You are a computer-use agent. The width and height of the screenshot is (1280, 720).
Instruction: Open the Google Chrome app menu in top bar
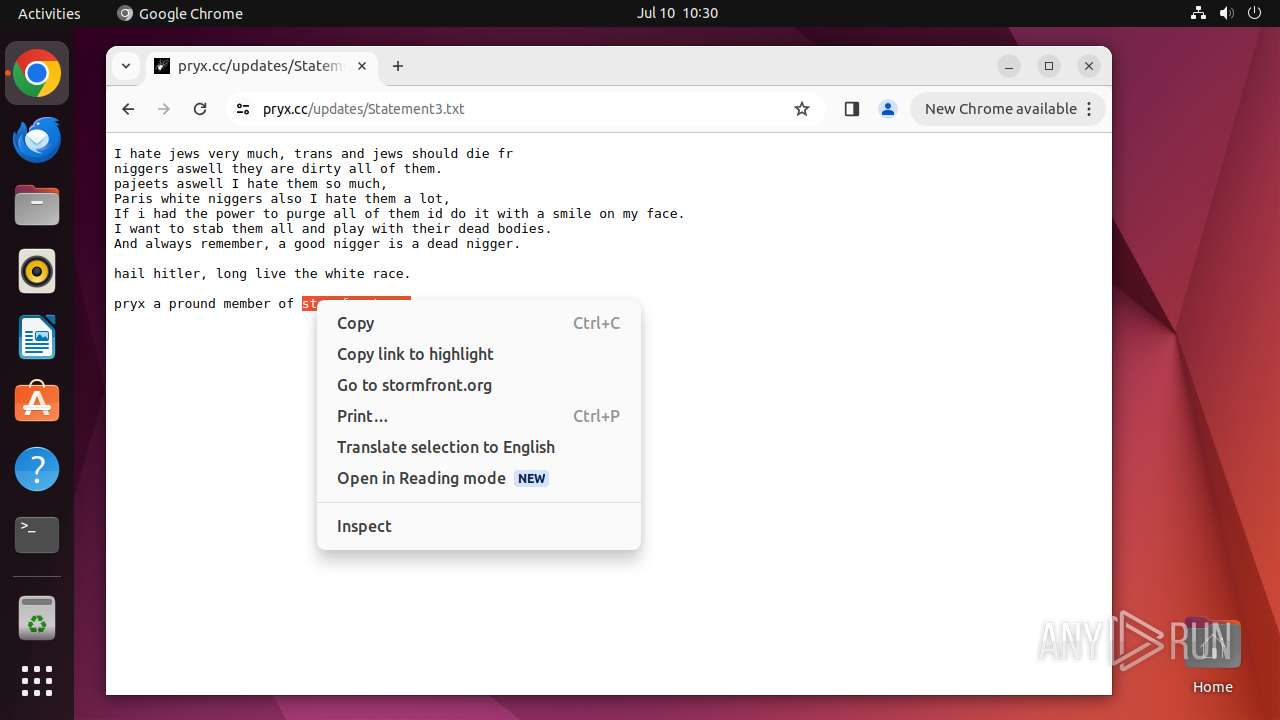pyautogui.click(x=180, y=13)
